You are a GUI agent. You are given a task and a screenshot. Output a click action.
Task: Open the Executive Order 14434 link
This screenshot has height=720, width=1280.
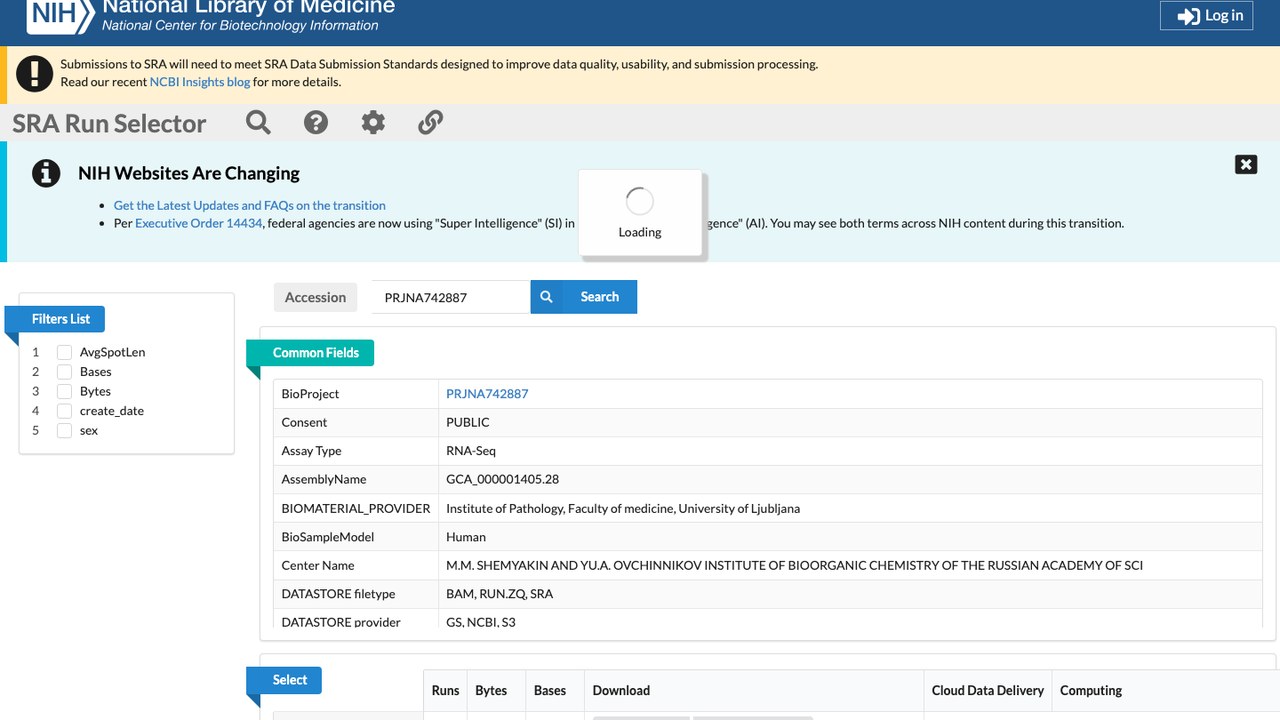pyautogui.click(x=199, y=223)
